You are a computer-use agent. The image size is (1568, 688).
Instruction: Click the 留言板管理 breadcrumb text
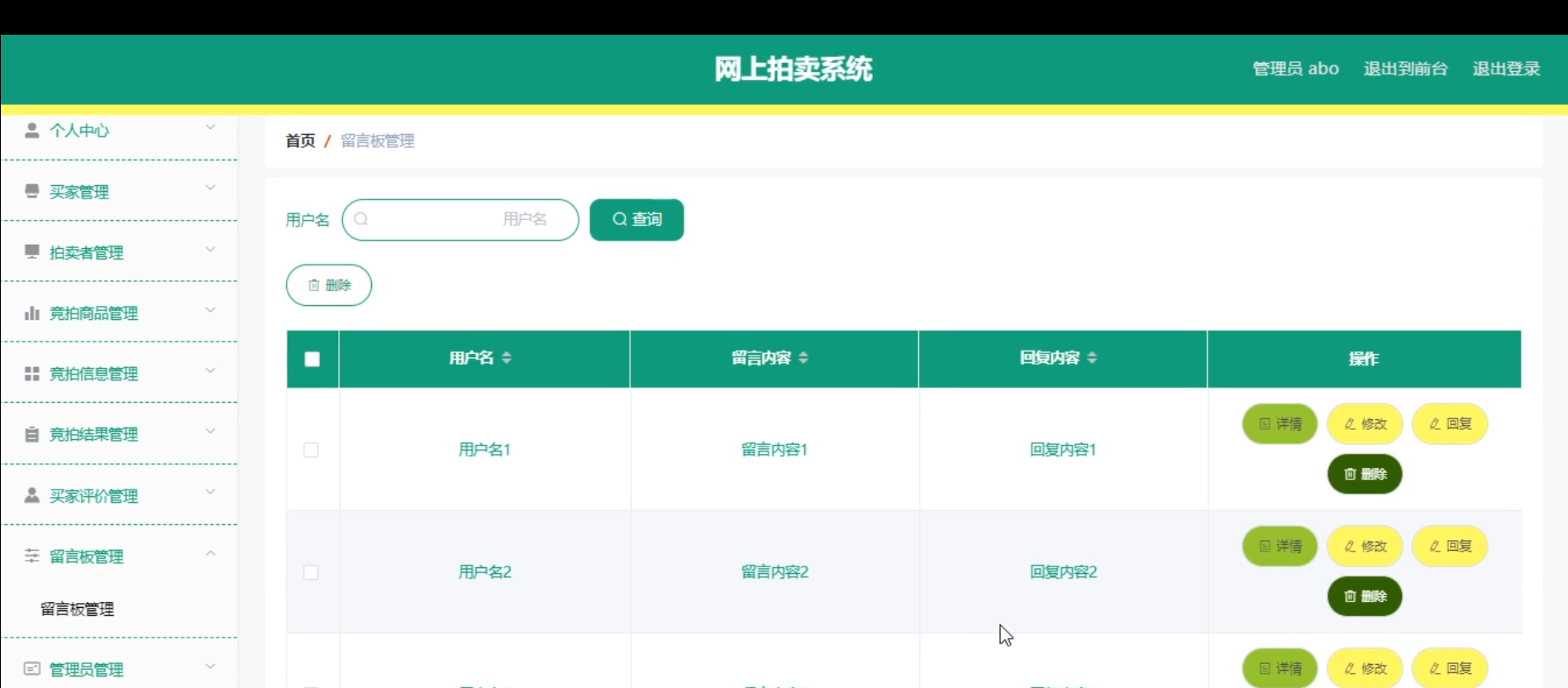tap(378, 141)
